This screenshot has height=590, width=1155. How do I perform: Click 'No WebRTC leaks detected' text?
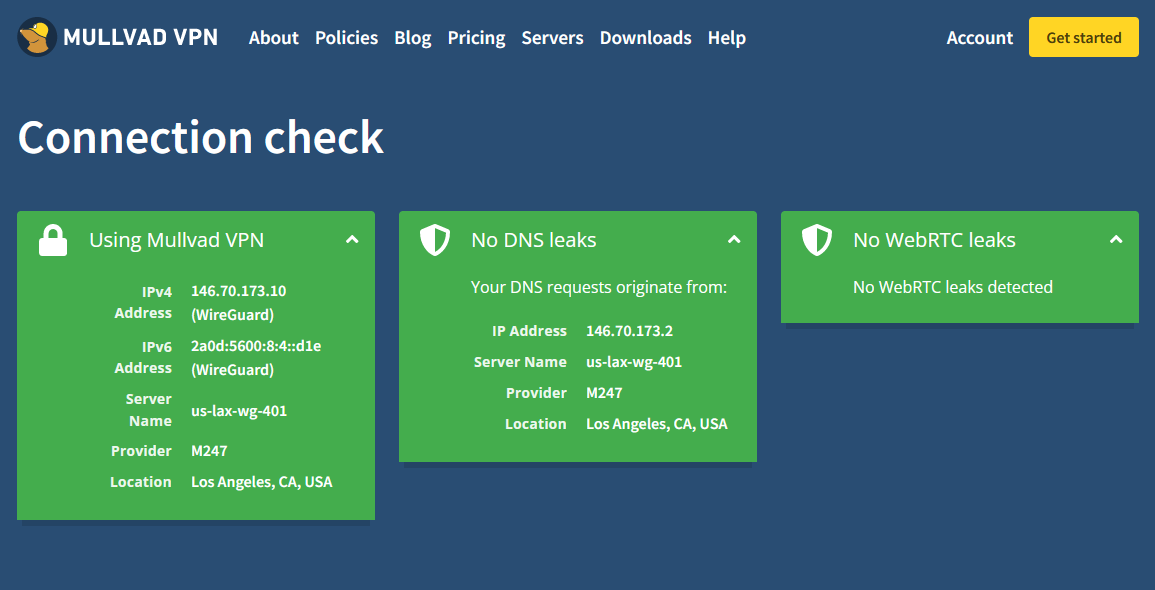pos(953,287)
